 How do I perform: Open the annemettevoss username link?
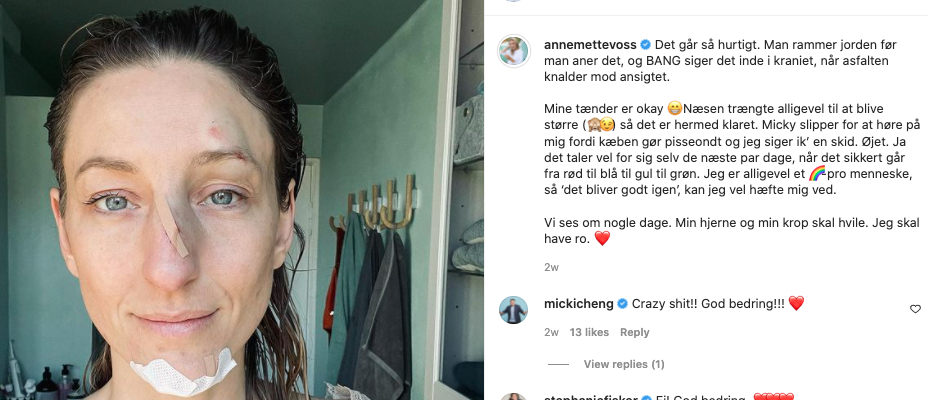[590, 45]
